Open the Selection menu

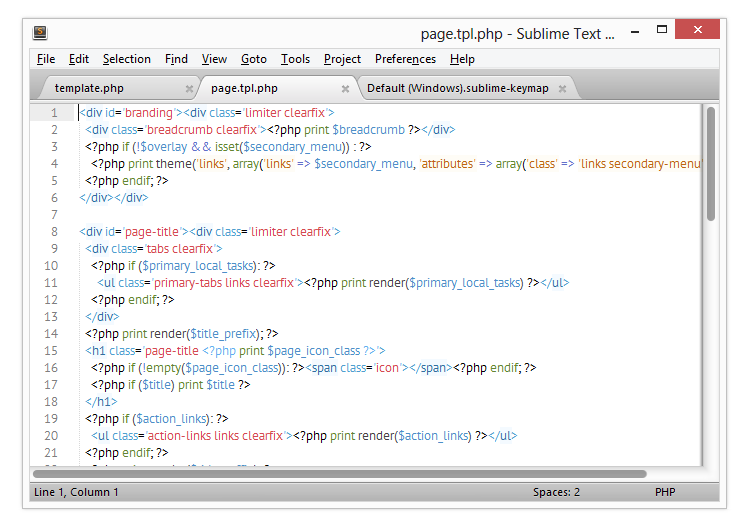[126, 59]
